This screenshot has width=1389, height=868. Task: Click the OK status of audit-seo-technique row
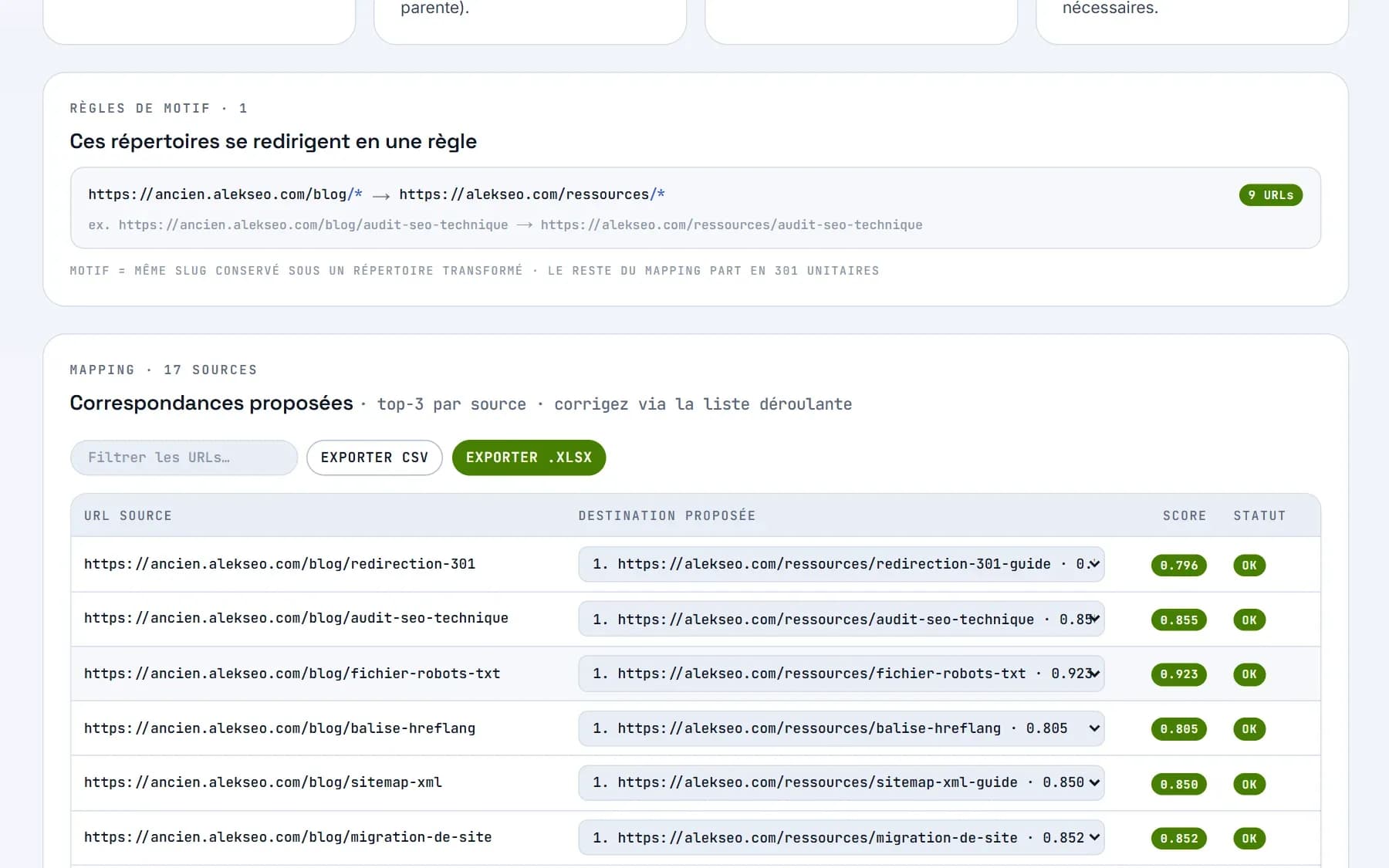pos(1249,620)
